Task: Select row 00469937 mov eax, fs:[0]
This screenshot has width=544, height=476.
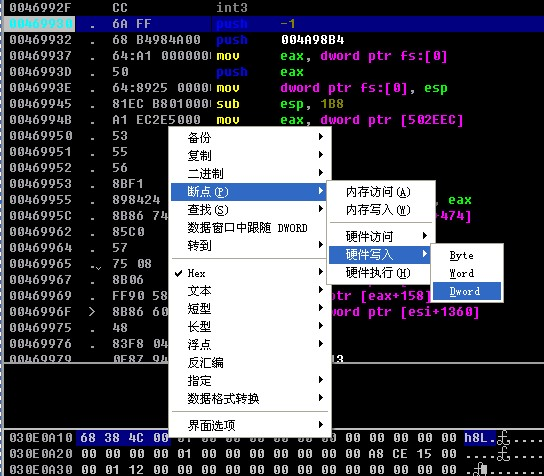Action: (274, 56)
